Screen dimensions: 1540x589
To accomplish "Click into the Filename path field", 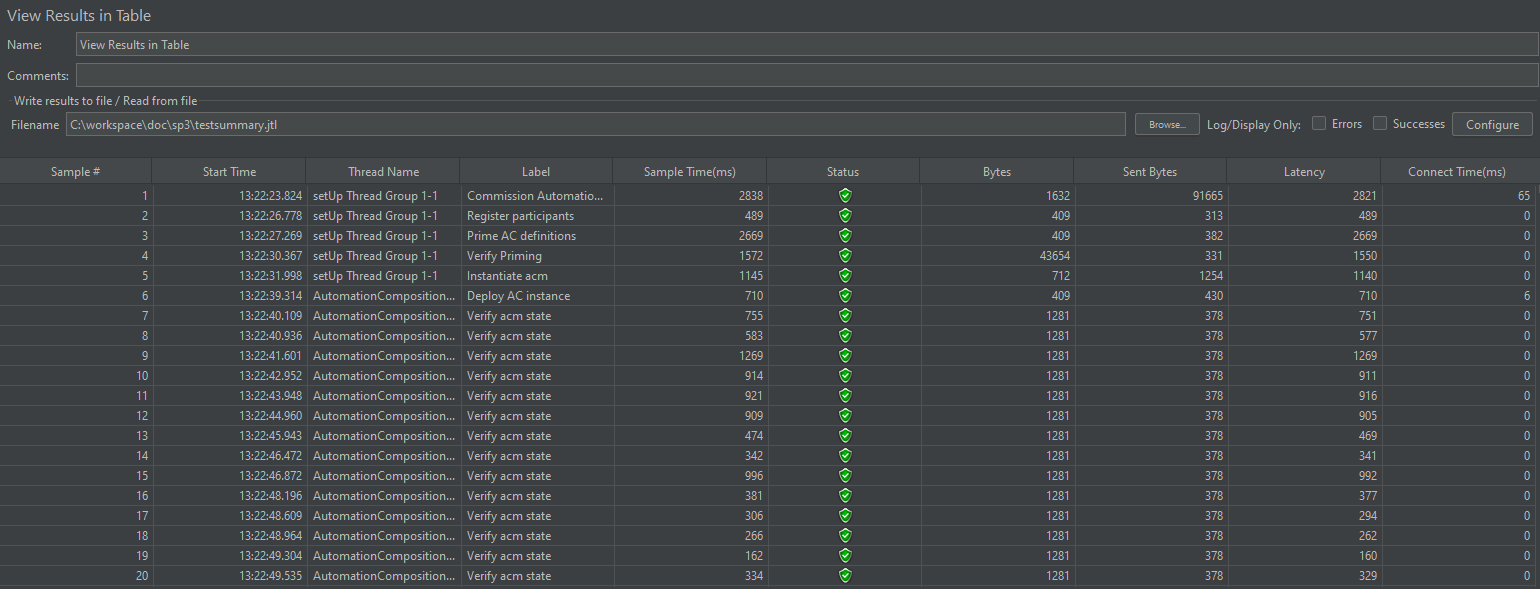I will coord(596,124).
